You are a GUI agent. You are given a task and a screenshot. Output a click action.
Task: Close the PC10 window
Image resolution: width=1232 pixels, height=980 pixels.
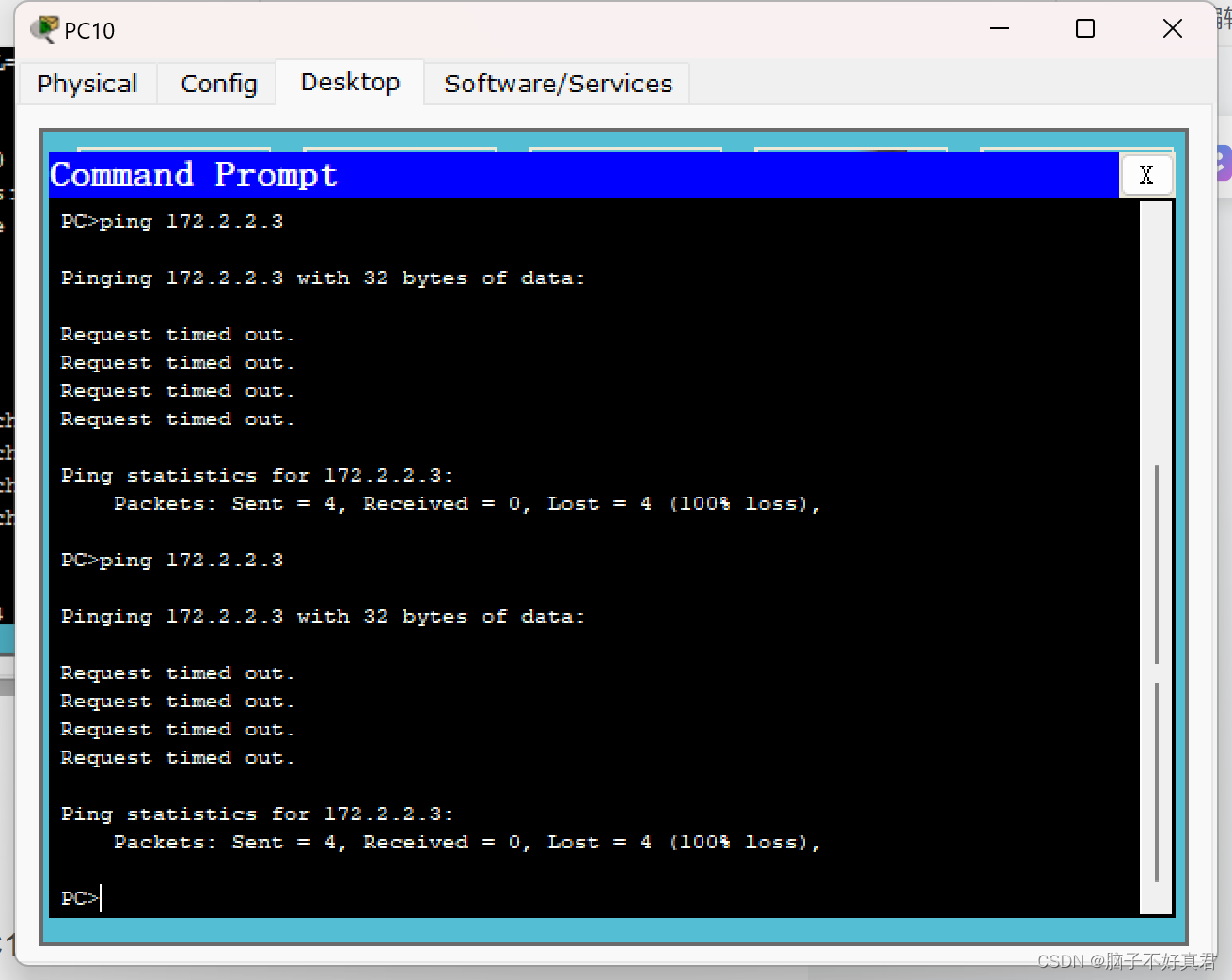(x=1172, y=29)
